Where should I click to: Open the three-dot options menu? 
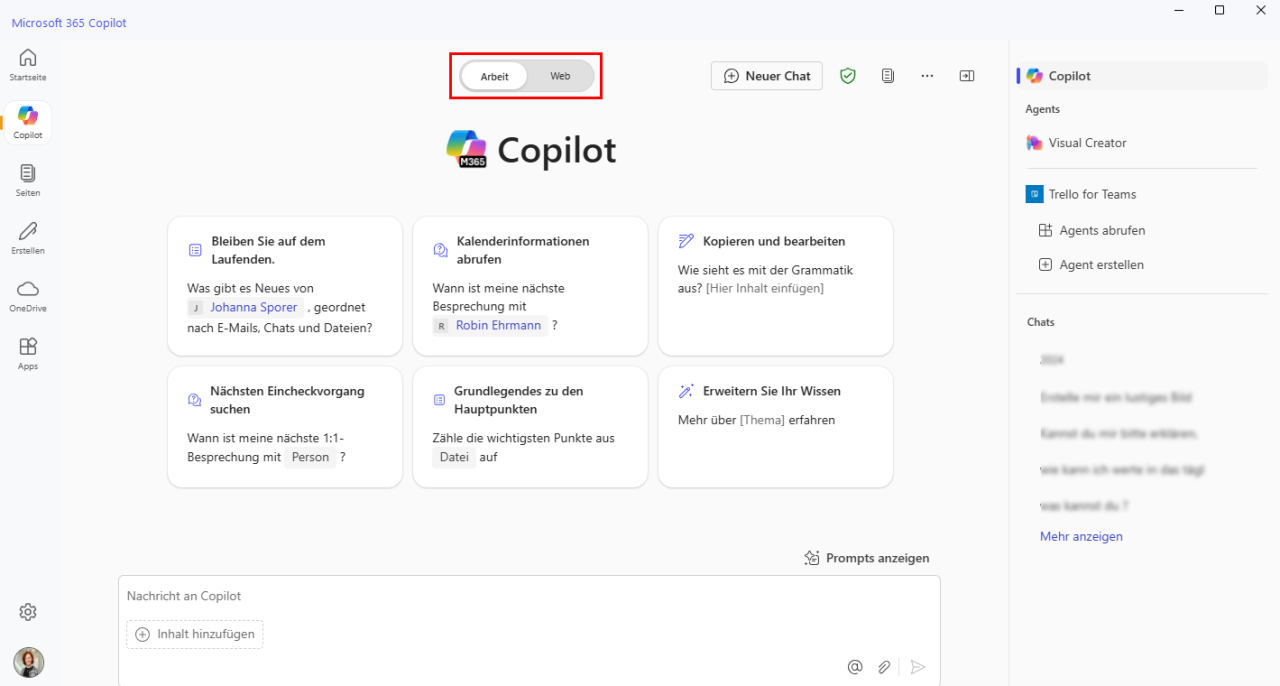tap(927, 75)
